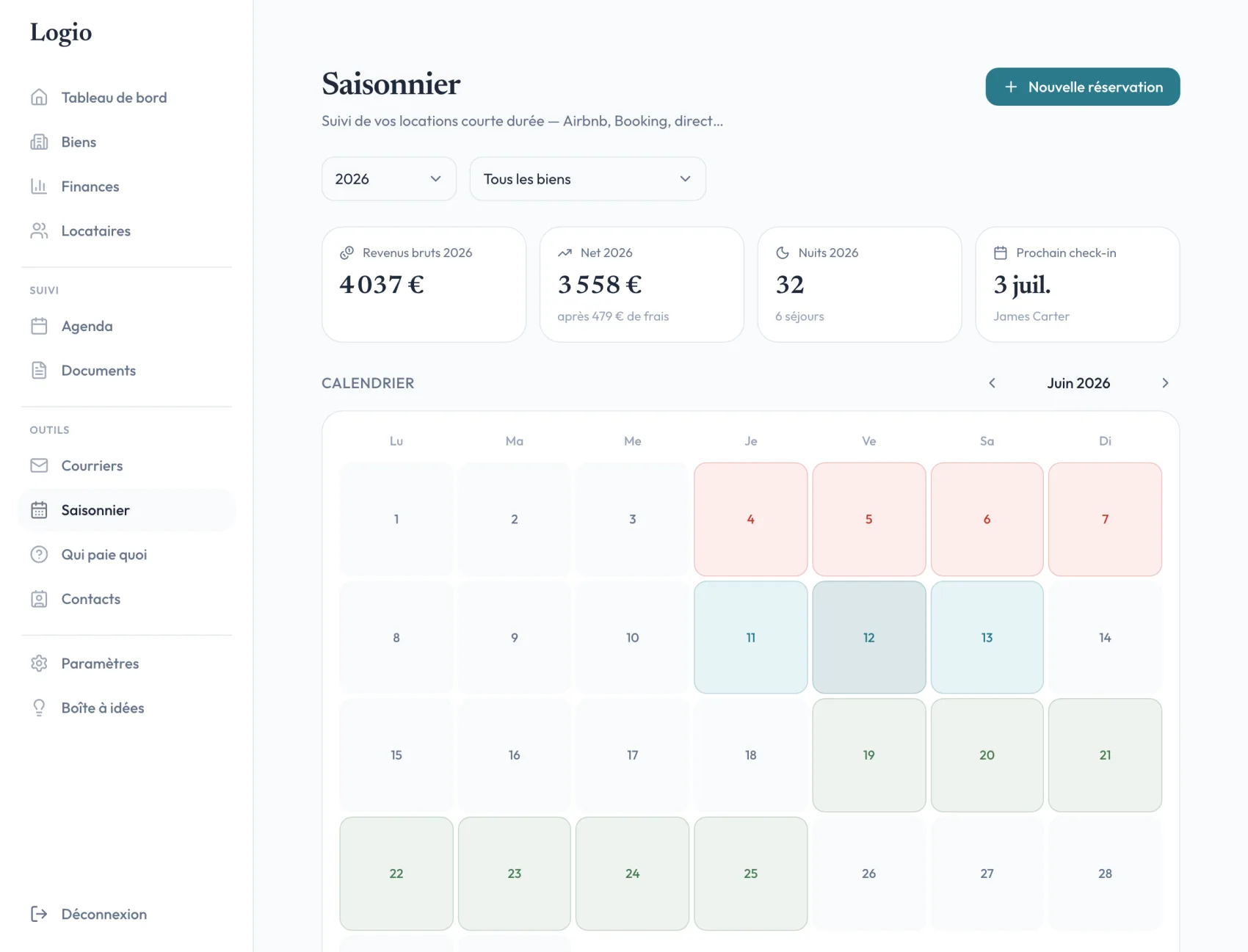Select highlighted June 12 day
The height and width of the screenshot is (952, 1248).
[x=869, y=637]
